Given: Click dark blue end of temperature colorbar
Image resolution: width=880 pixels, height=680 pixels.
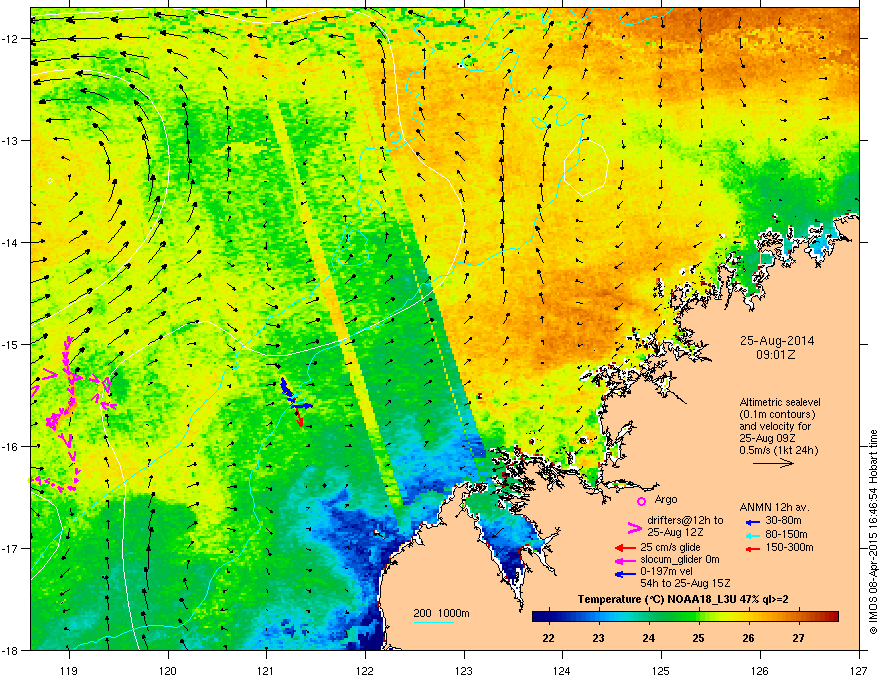Looking at the screenshot, I should point(540,617).
